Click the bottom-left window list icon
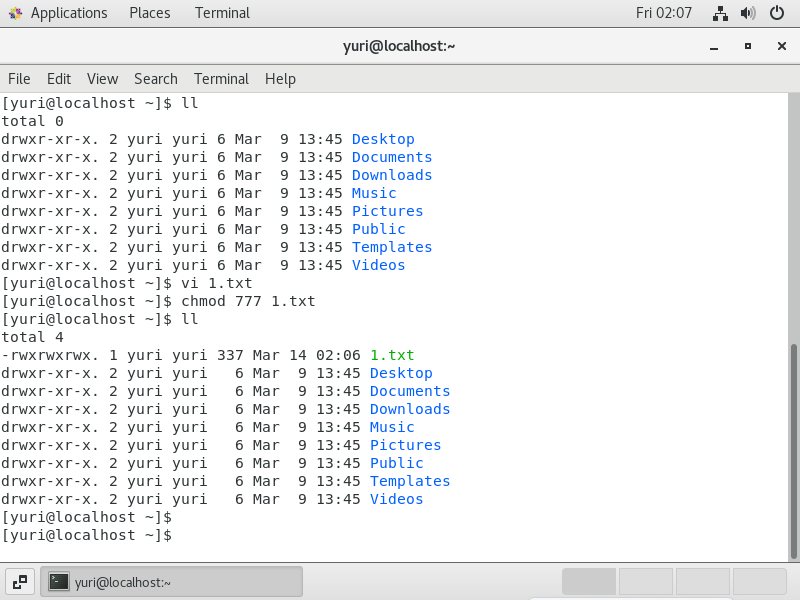 click(19, 581)
